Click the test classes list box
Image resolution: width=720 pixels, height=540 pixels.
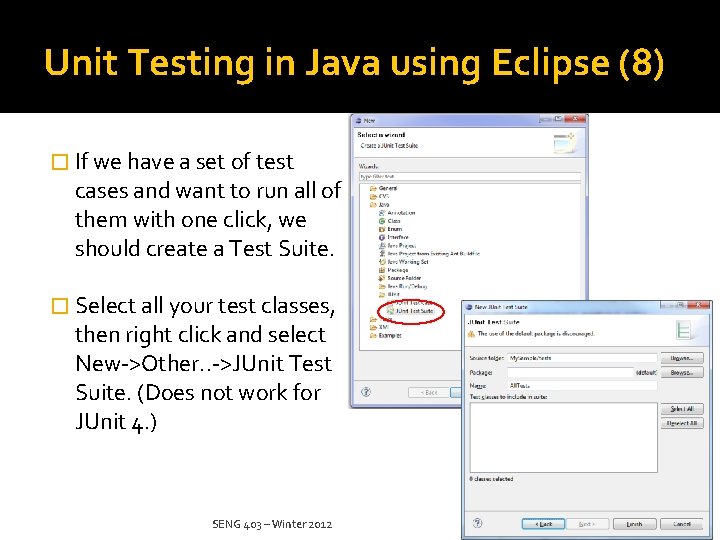tap(563, 438)
